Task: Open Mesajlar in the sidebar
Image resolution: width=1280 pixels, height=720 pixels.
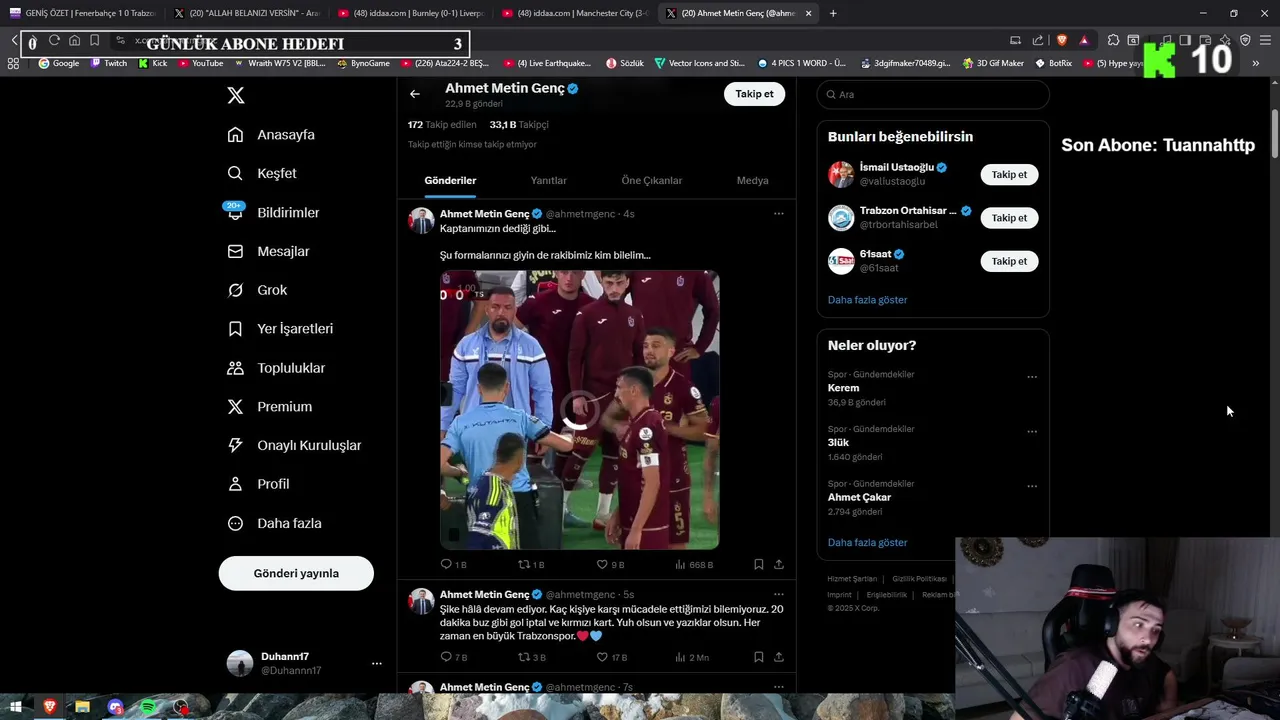Action: 268,252
